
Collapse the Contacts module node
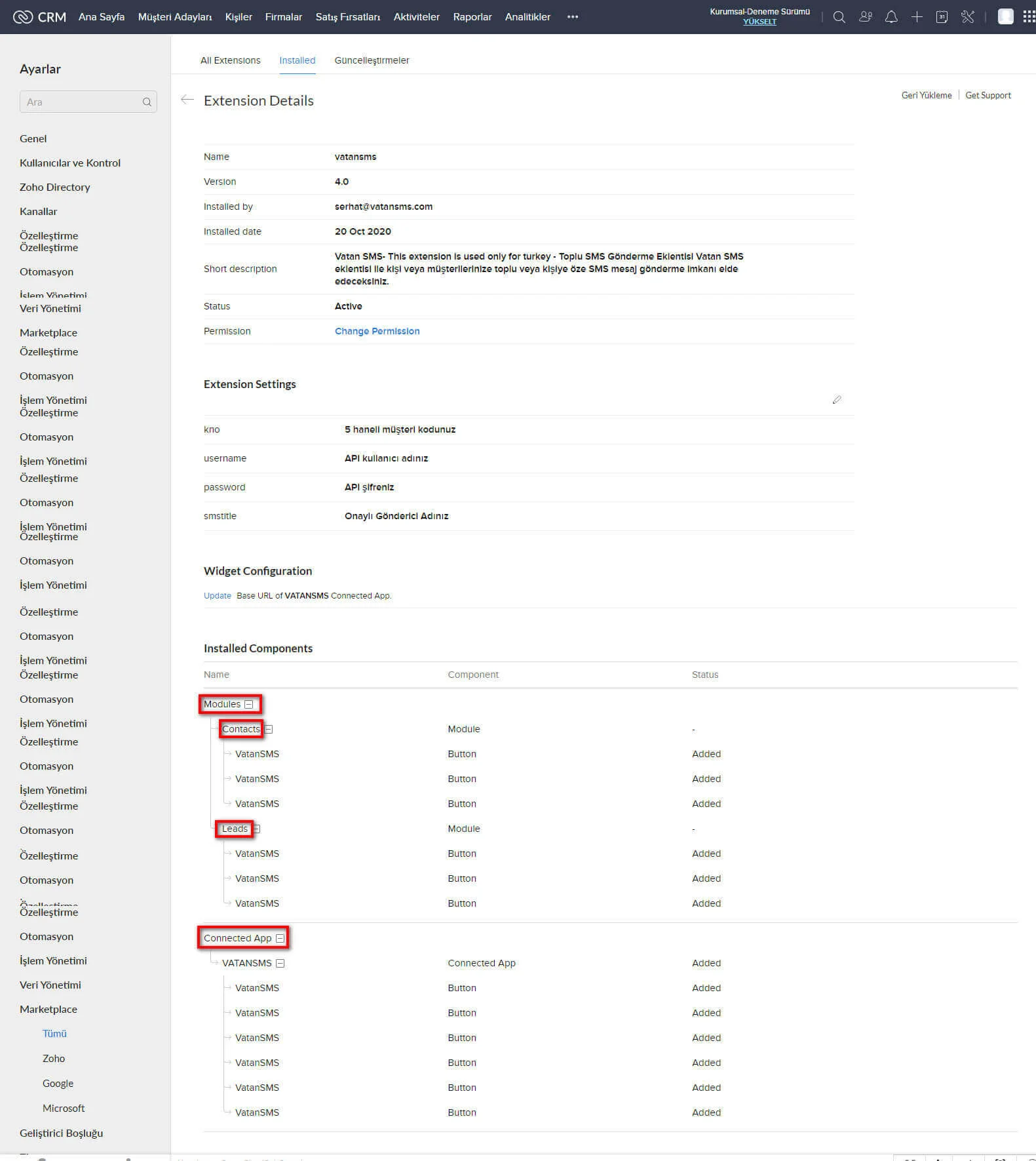click(x=269, y=729)
